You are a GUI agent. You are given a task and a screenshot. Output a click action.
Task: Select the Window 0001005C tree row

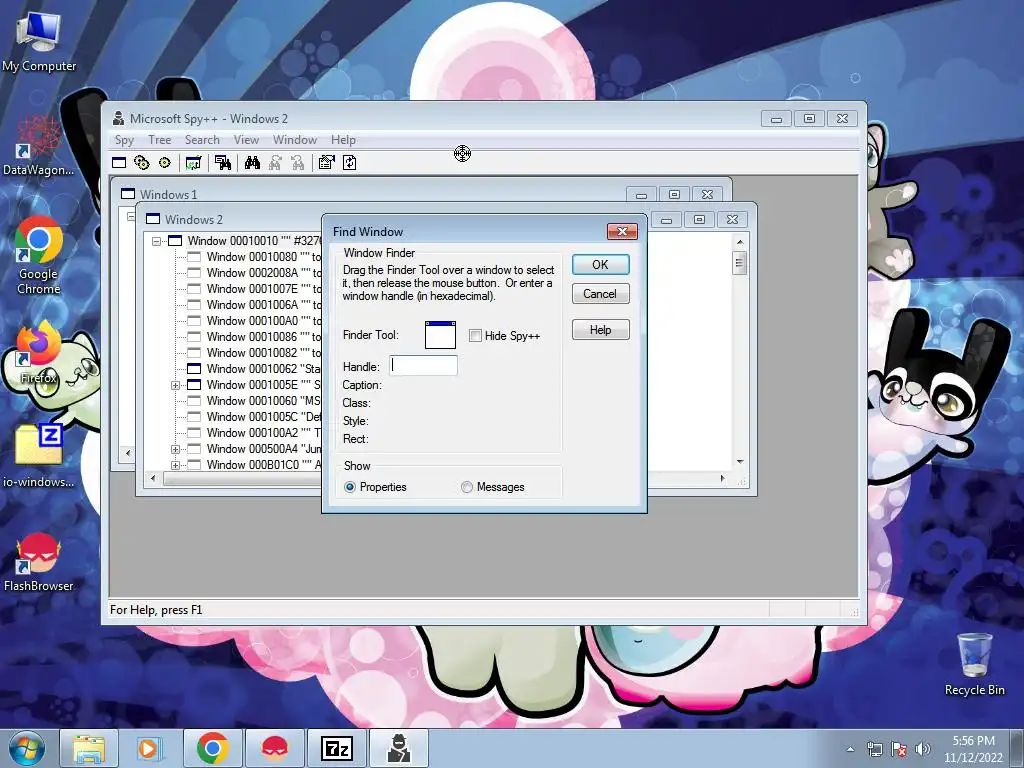tap(254, 417)
